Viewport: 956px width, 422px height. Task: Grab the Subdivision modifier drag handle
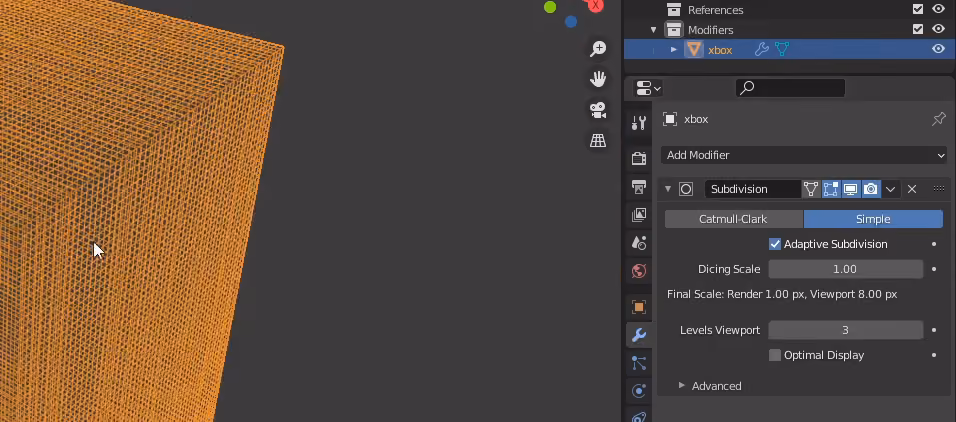[x=939, y=189]
